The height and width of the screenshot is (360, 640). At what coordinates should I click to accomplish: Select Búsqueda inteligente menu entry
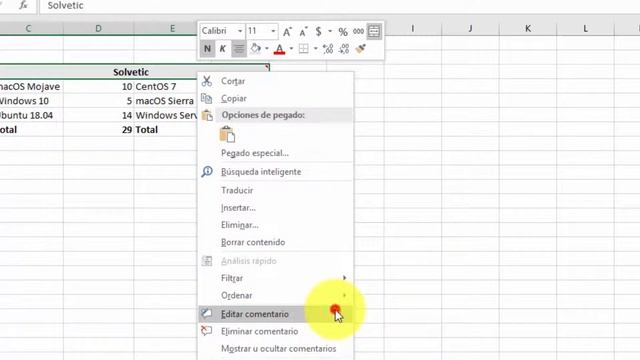[x=276, y=172]
